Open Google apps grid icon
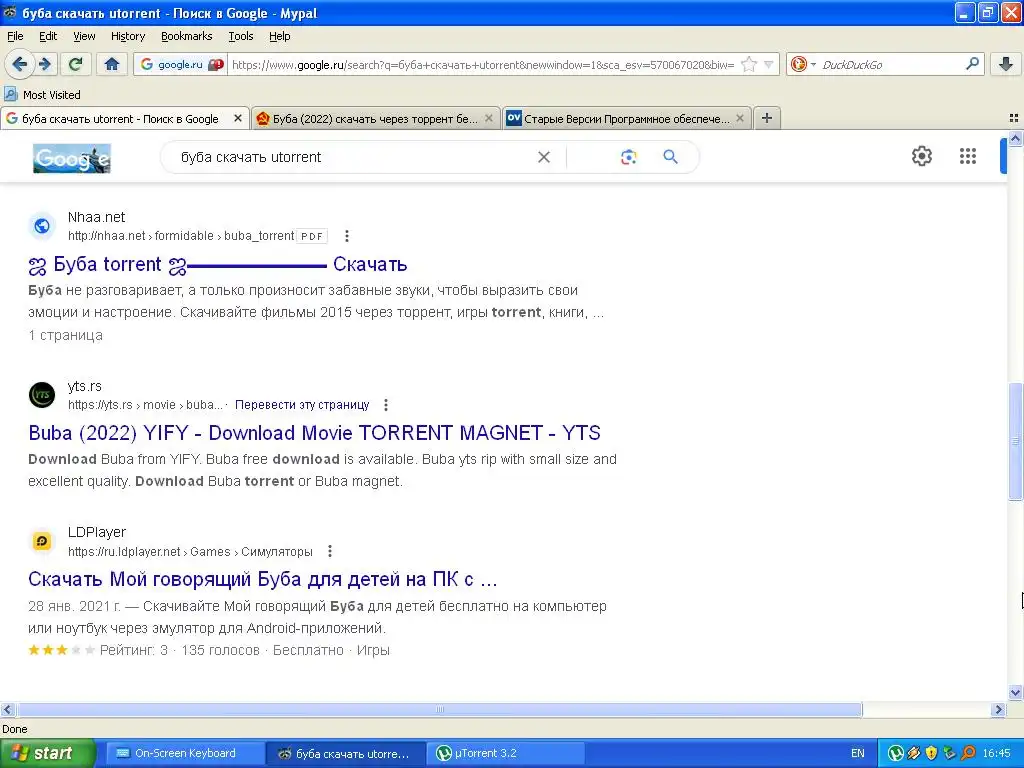 (x=968, y=156)
